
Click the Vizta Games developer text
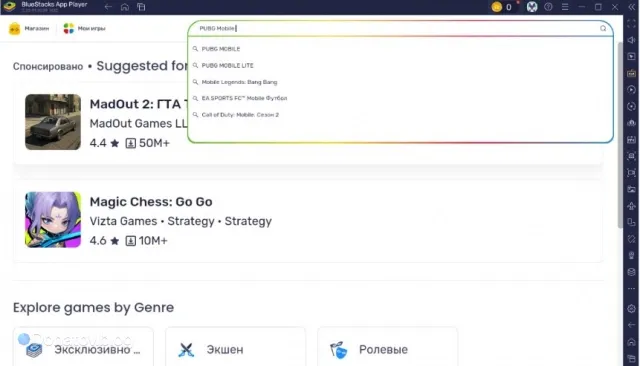tap(123, 221)
